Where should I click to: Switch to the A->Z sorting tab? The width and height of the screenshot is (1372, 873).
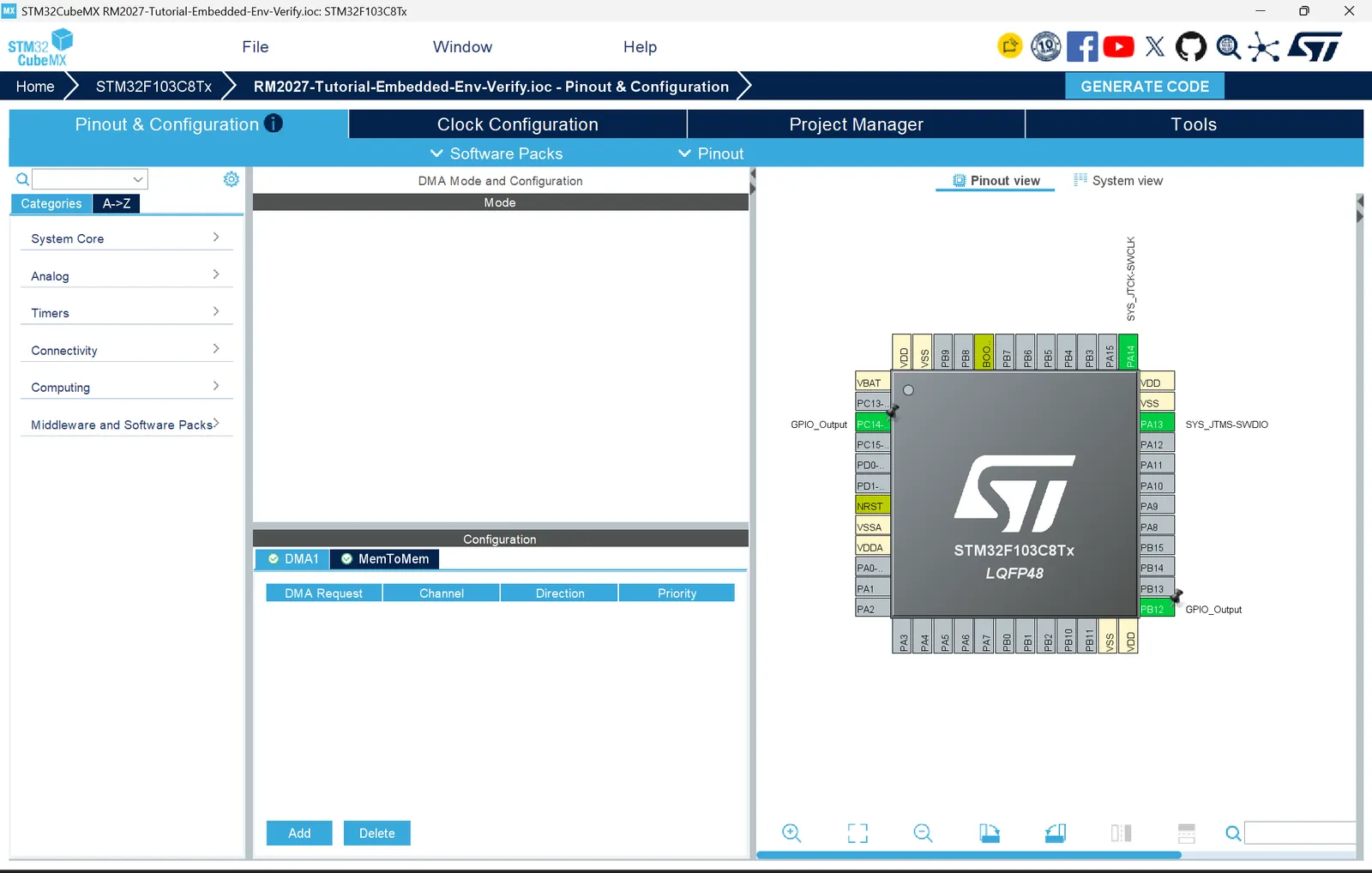(x=117, y=203)
